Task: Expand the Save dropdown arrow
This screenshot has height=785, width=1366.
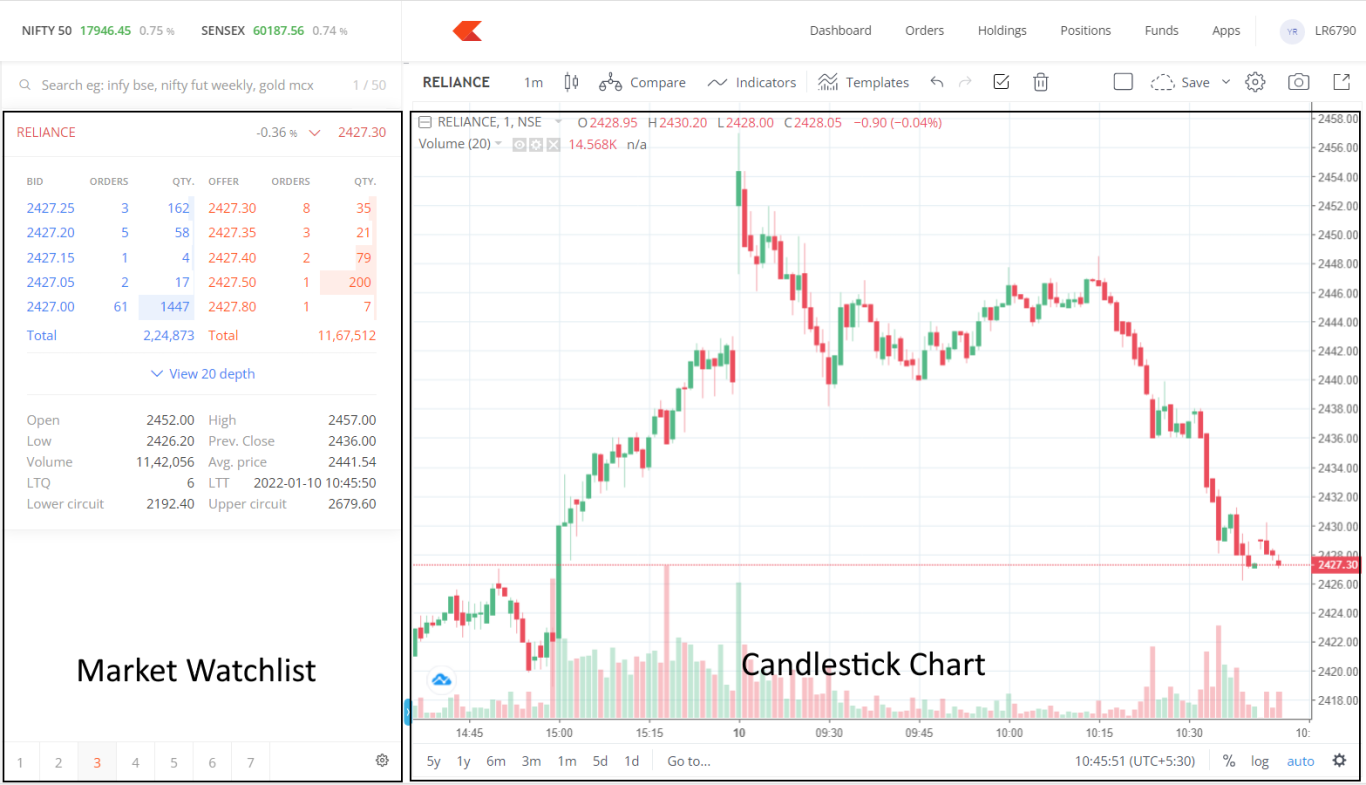Action: (1226, 82)
